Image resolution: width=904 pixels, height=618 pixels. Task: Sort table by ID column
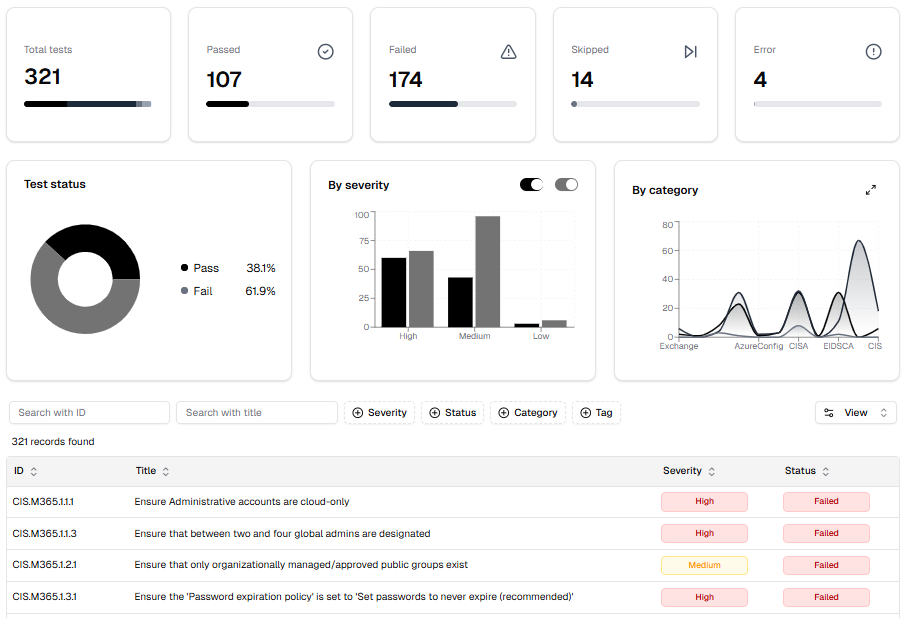click(x=25, y=471)
